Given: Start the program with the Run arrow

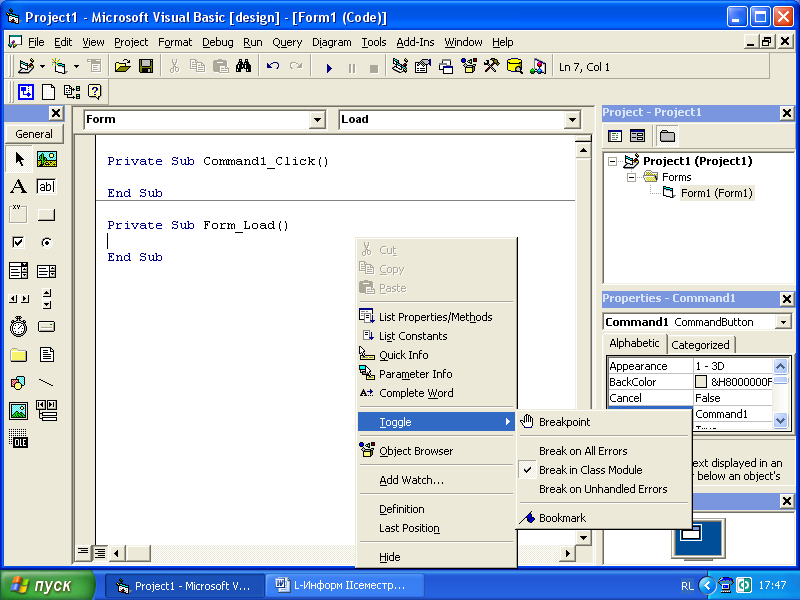Looking at the screenshot, I should pos(329,67).
